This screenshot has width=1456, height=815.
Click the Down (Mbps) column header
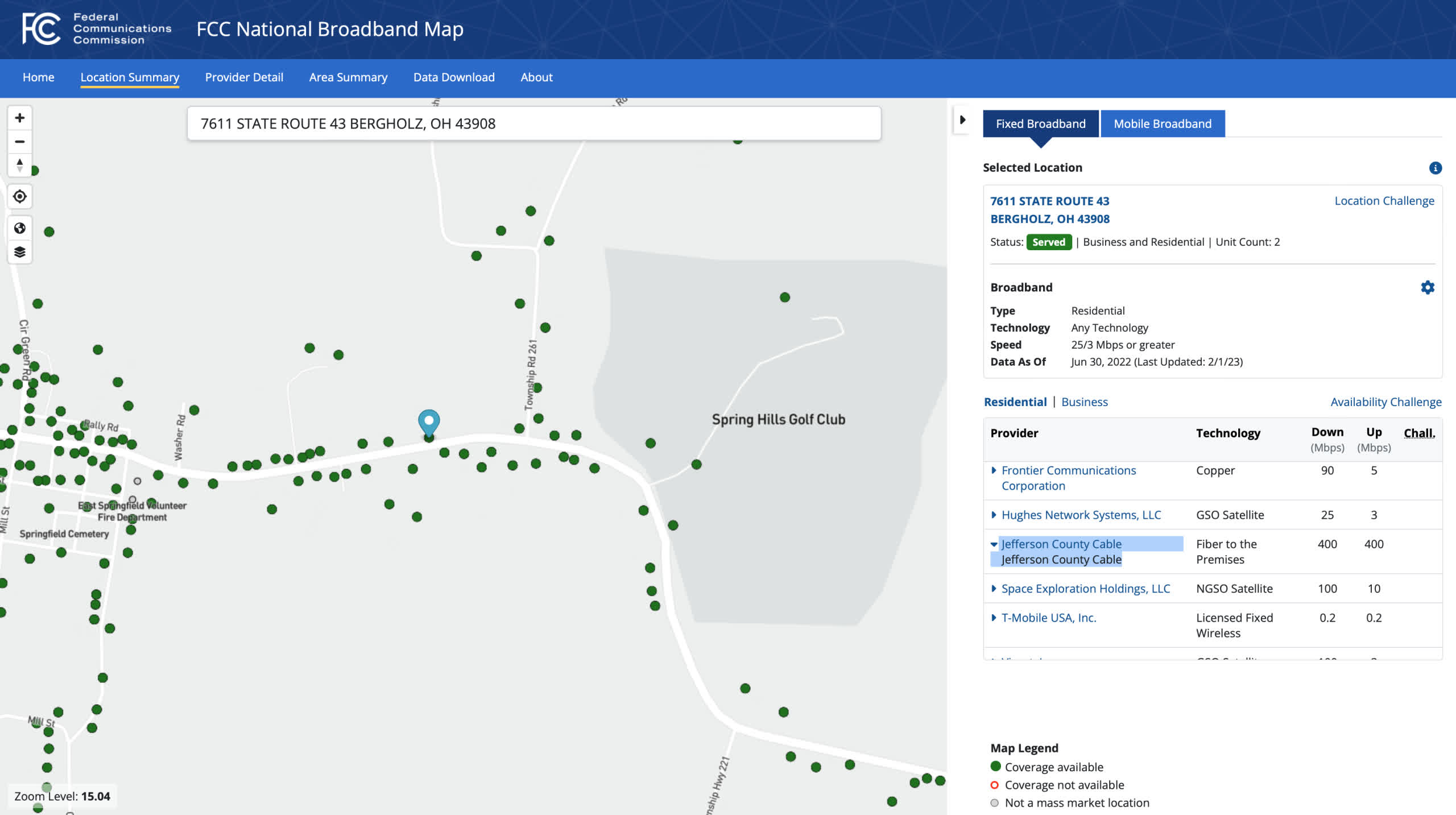(1327, 440)
